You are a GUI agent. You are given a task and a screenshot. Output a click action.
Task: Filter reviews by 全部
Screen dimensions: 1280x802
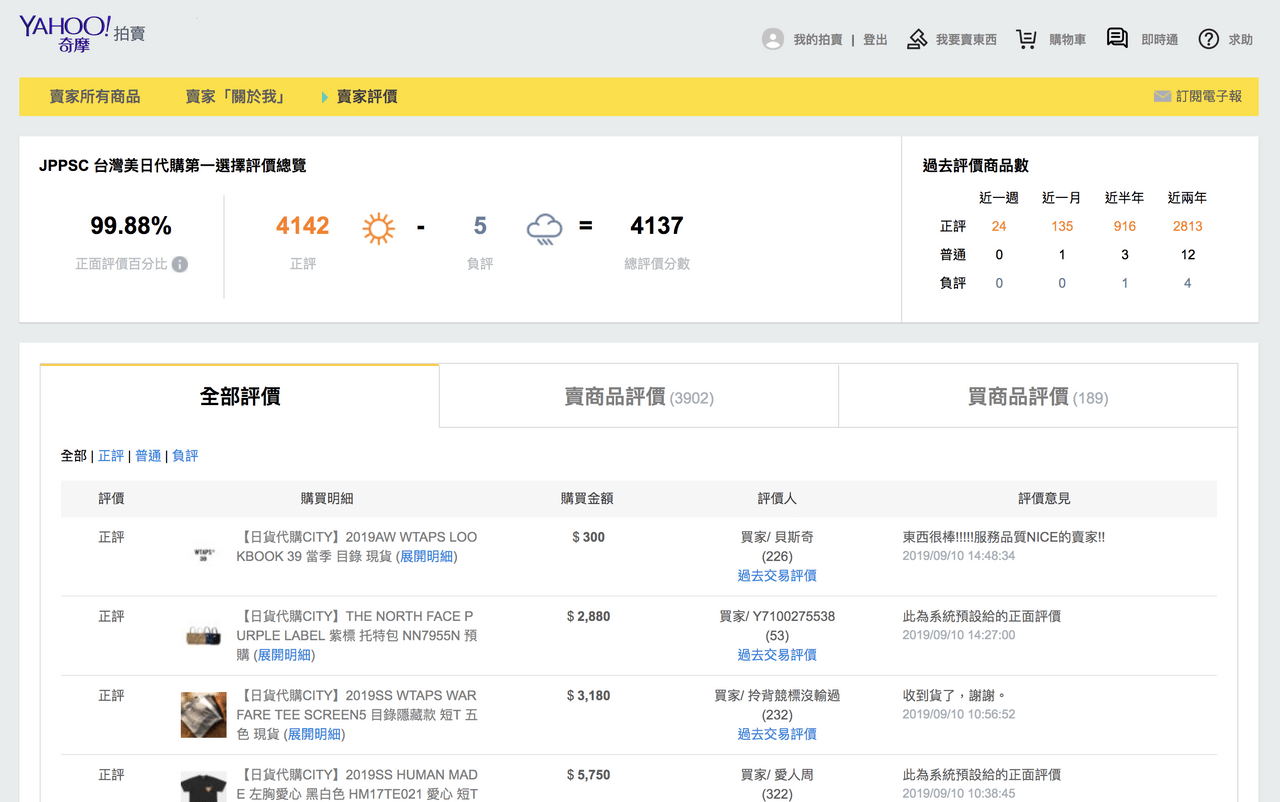74,456
